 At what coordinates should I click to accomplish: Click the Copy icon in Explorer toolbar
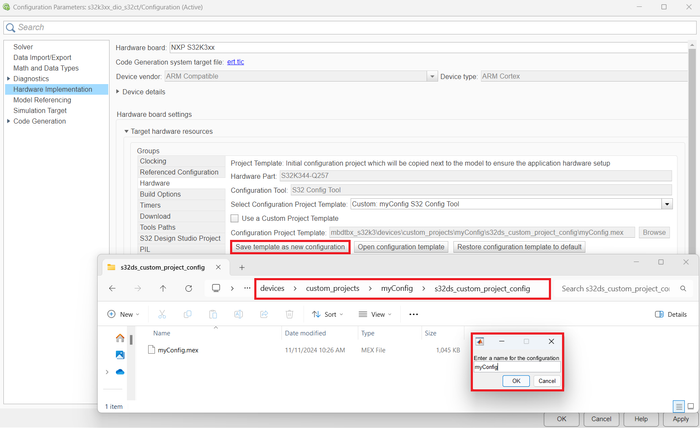click(188, 314)
